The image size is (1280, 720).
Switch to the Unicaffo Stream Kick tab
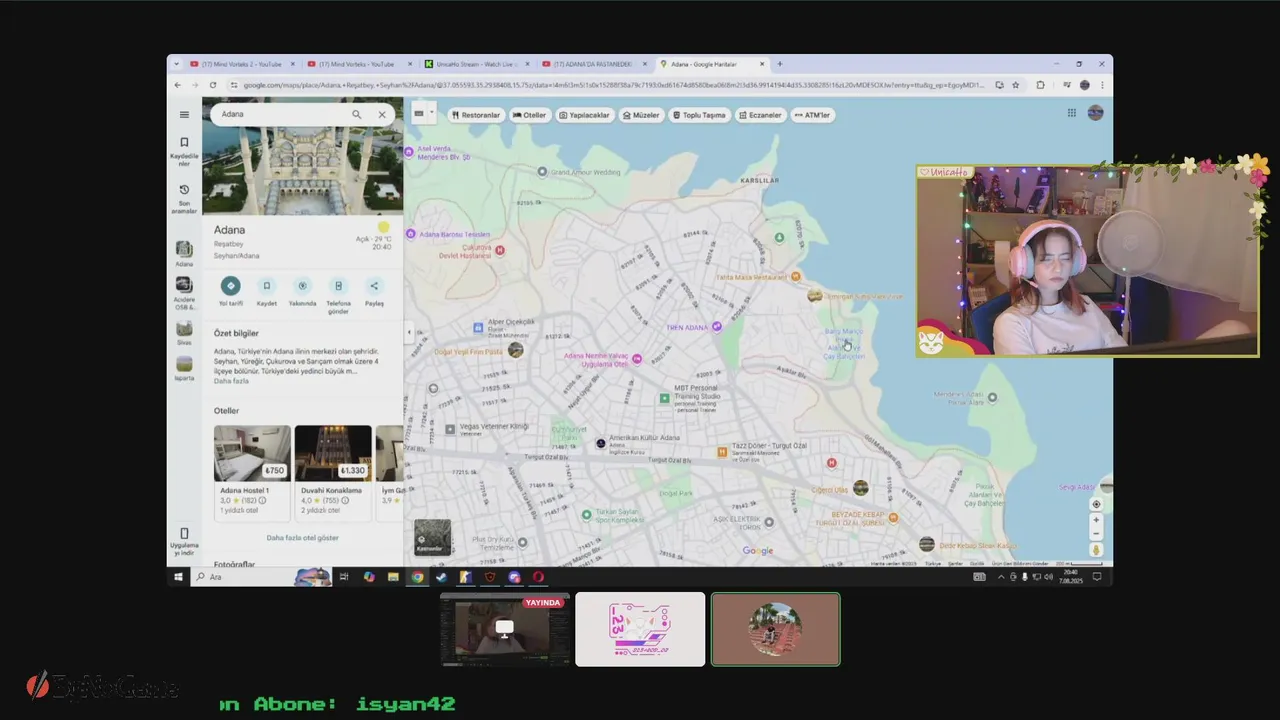click(475, 64)
